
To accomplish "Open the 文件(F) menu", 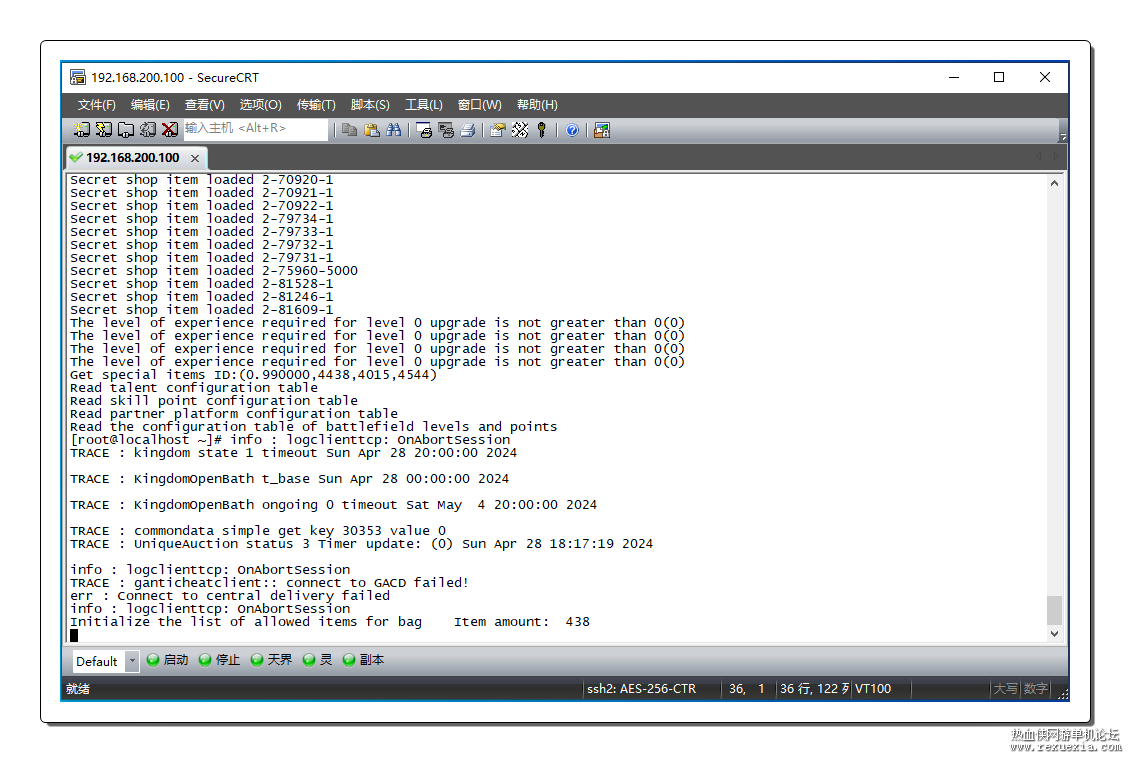I will (x=97, y=105).
